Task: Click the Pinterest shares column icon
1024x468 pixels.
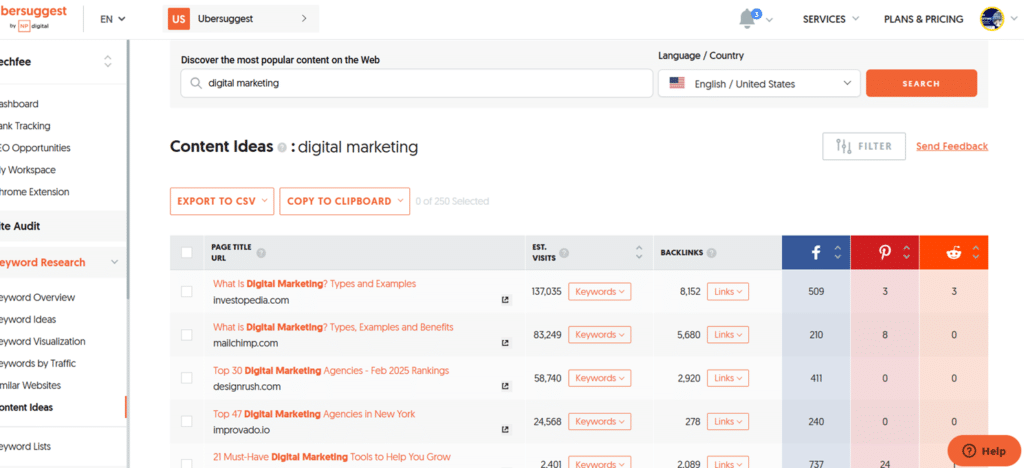Action: click(x=885, y=253)
